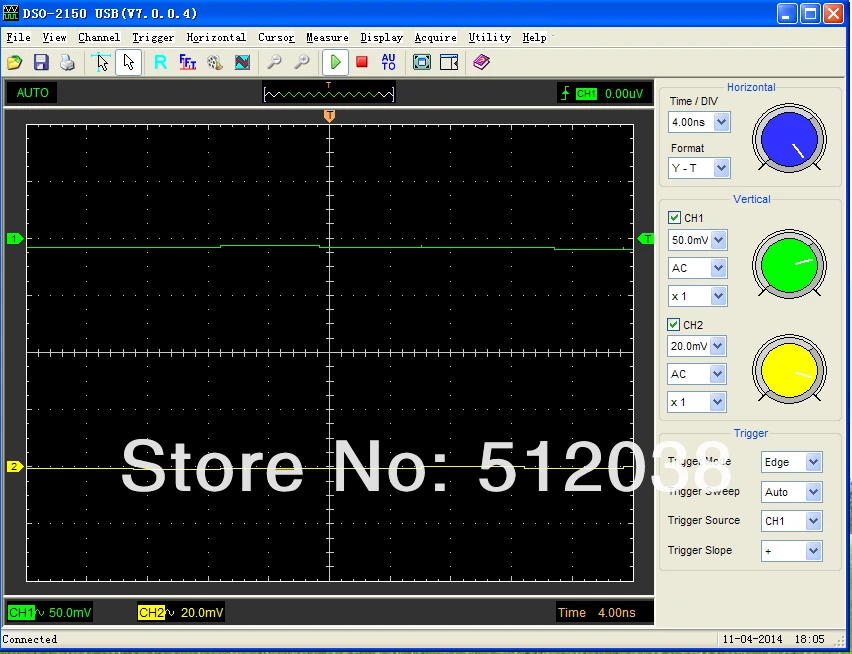Screen dimensions: 852x654
Task: Click the zoom in magnifier icon
Action: (x=302, y=62)
